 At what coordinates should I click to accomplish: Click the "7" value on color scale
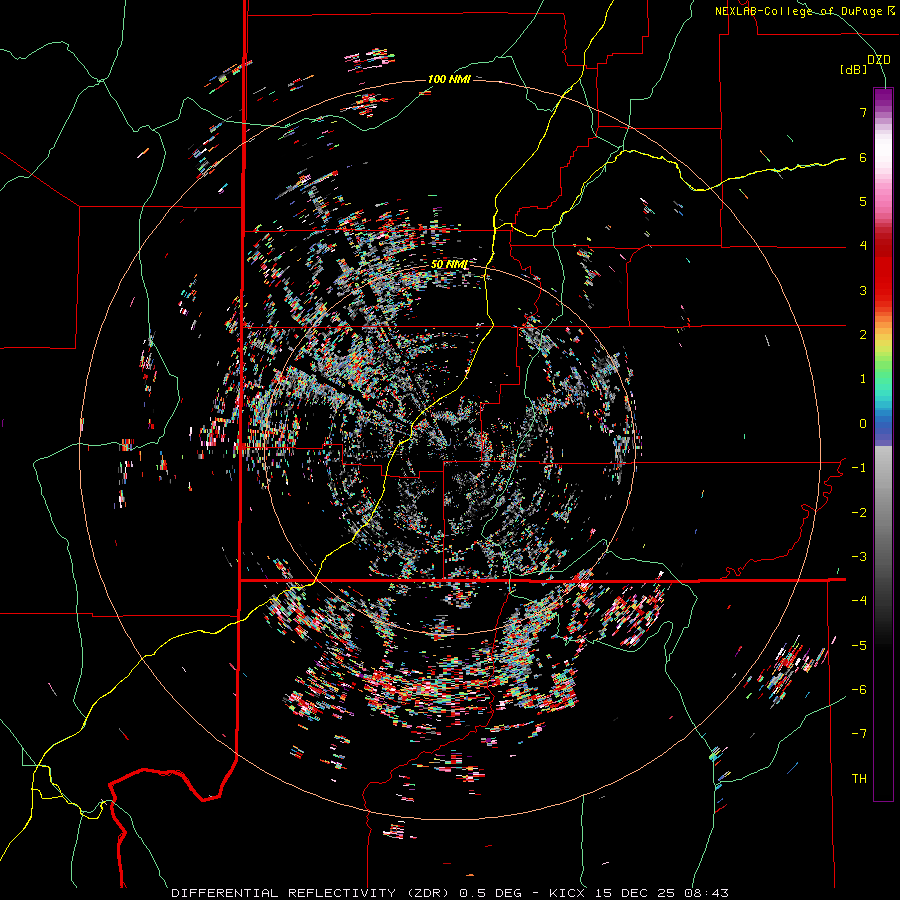863,112
